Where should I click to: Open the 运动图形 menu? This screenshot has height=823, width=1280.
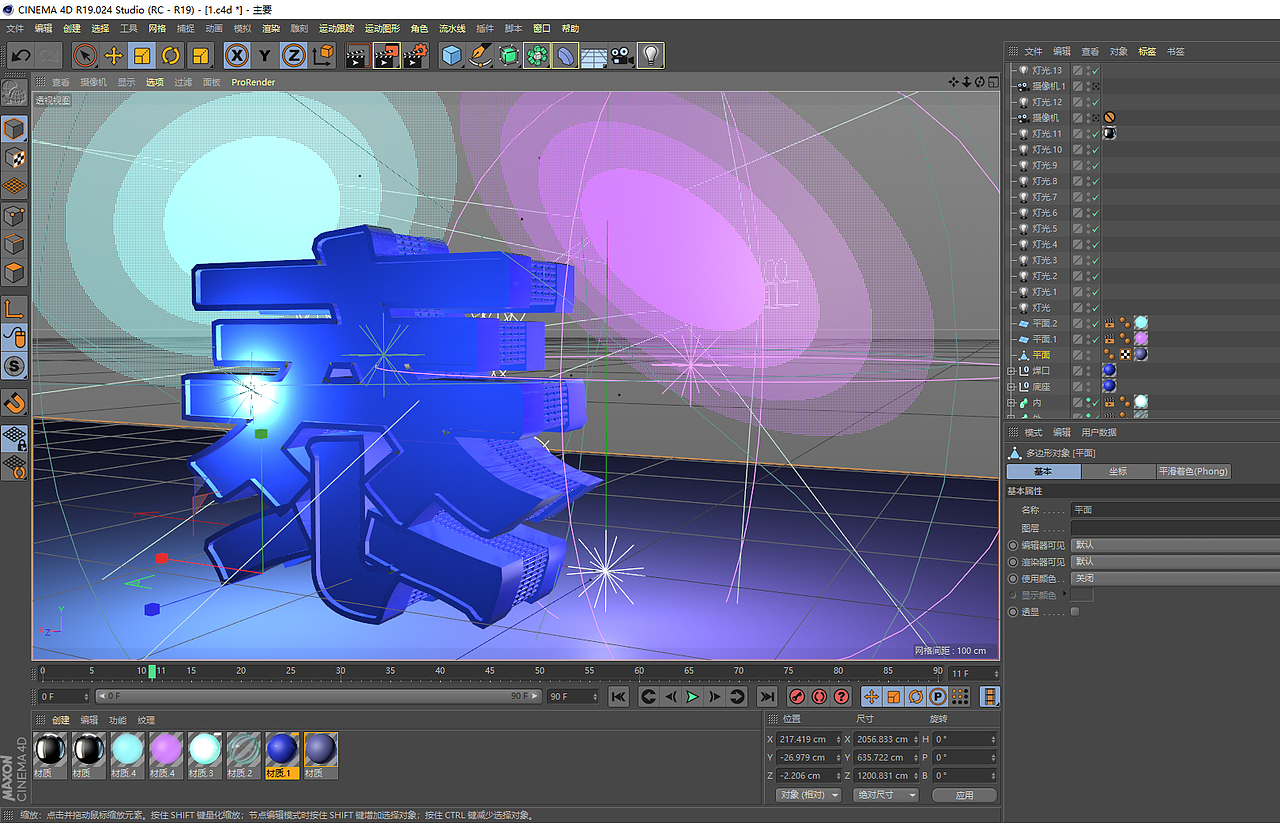382,29
